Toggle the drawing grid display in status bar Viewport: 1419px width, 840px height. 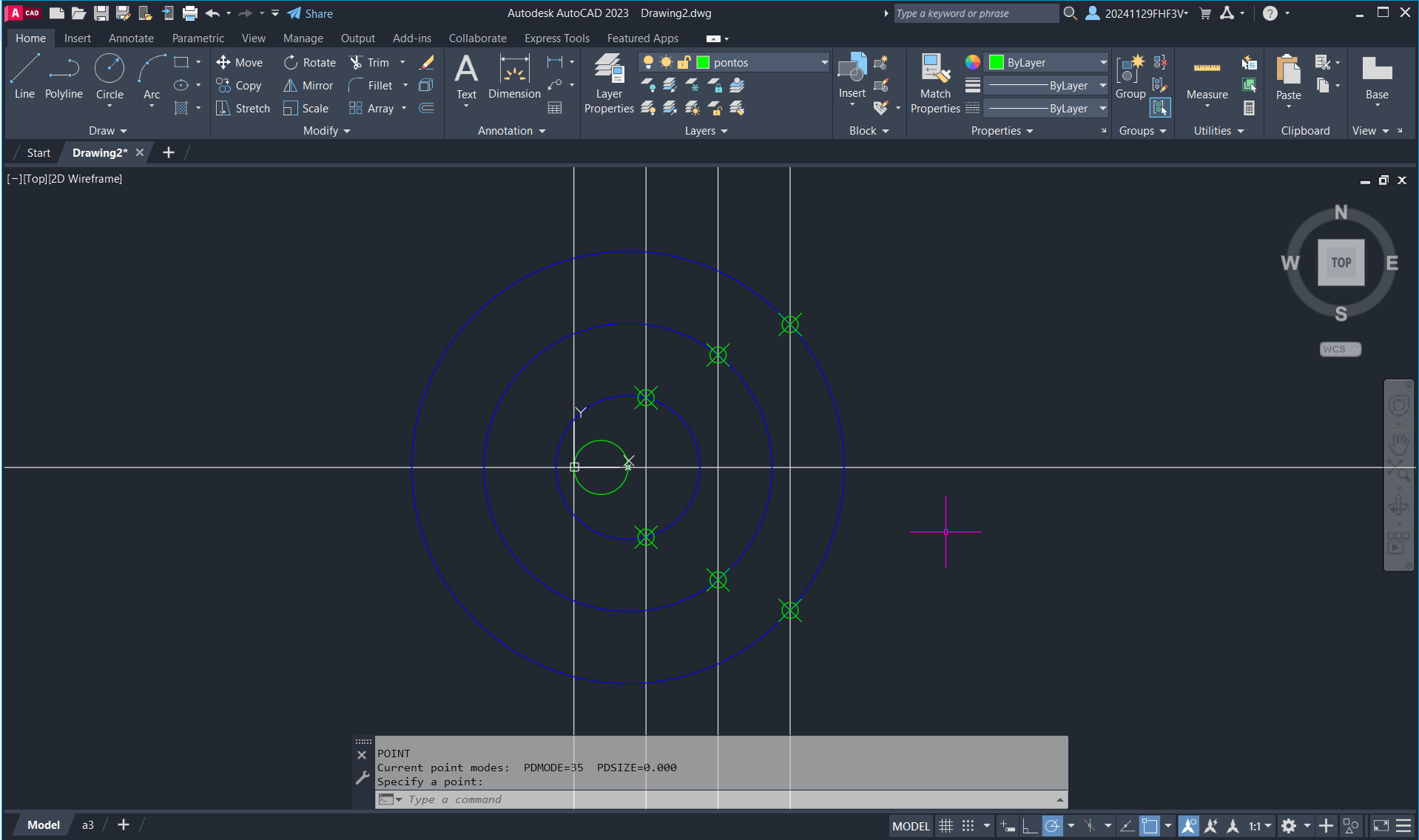(x=946, y=826)
